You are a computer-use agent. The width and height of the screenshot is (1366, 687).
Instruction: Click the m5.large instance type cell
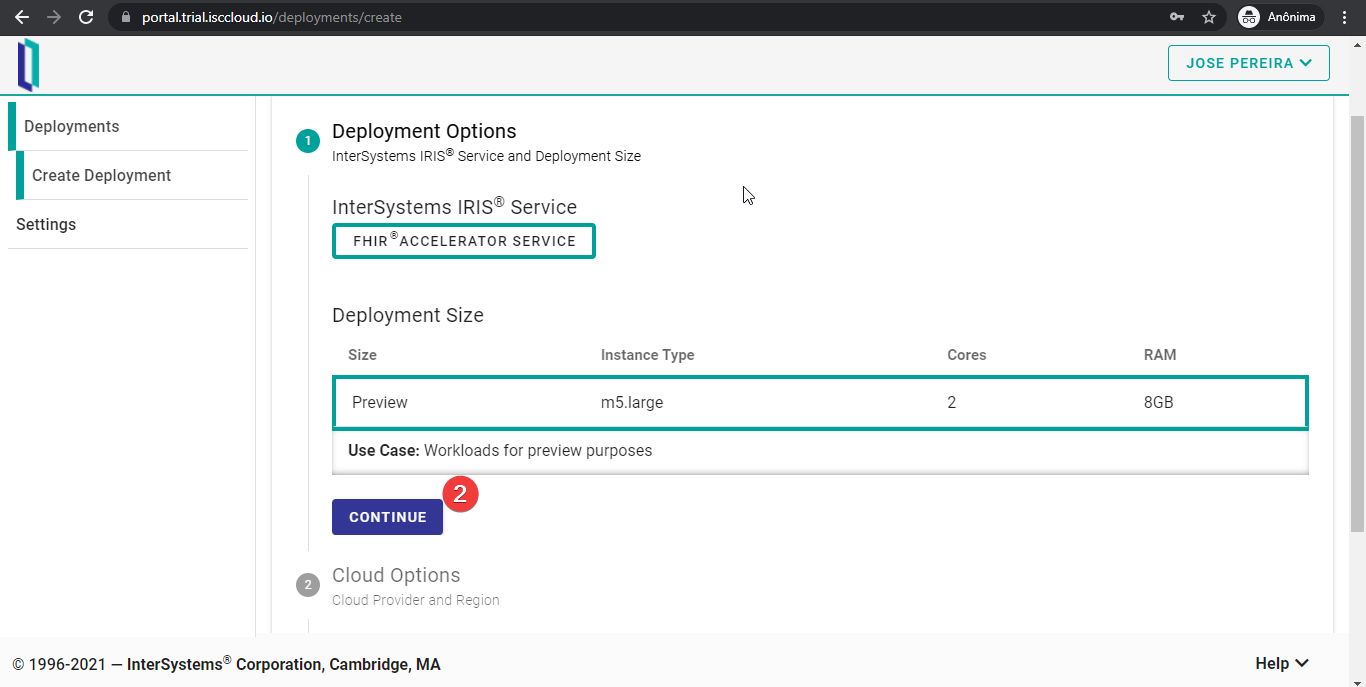click(x=632, y=402)
